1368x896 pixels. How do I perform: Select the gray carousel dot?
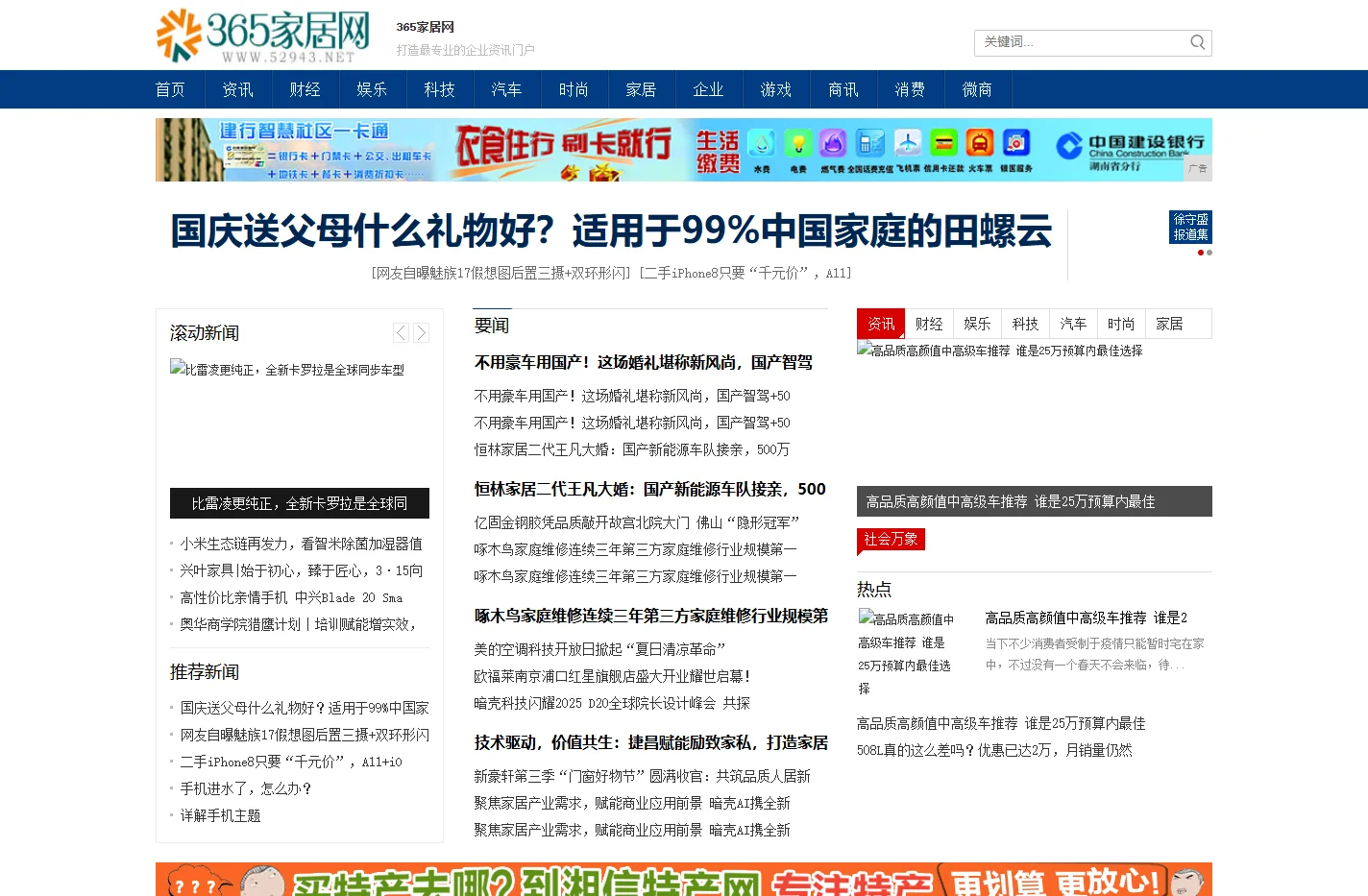click(x=1209, y=253)
